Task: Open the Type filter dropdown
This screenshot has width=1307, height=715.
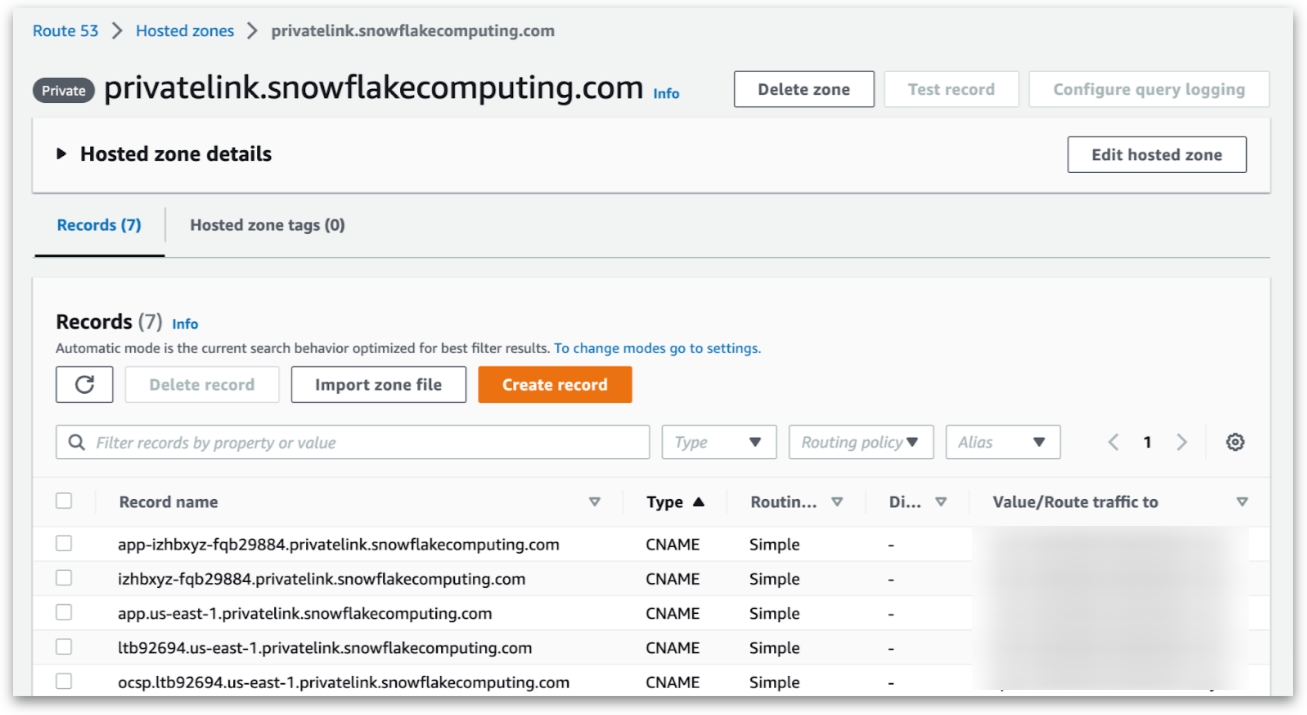Action: point(718,442)
